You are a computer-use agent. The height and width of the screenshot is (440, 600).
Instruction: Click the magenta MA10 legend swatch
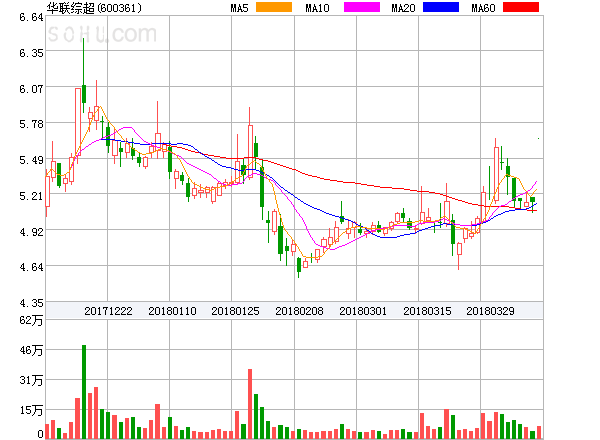tap(362, 7)
